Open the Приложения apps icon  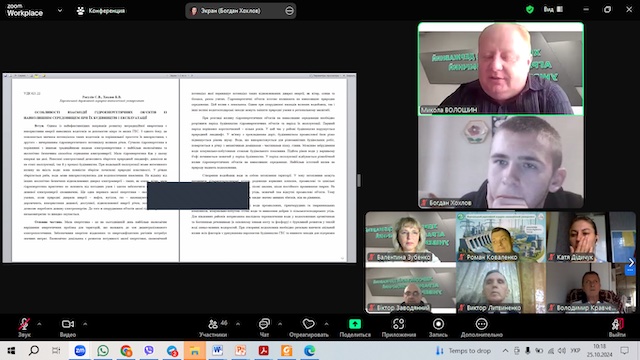pyautogui.click(x=399, y=327)
